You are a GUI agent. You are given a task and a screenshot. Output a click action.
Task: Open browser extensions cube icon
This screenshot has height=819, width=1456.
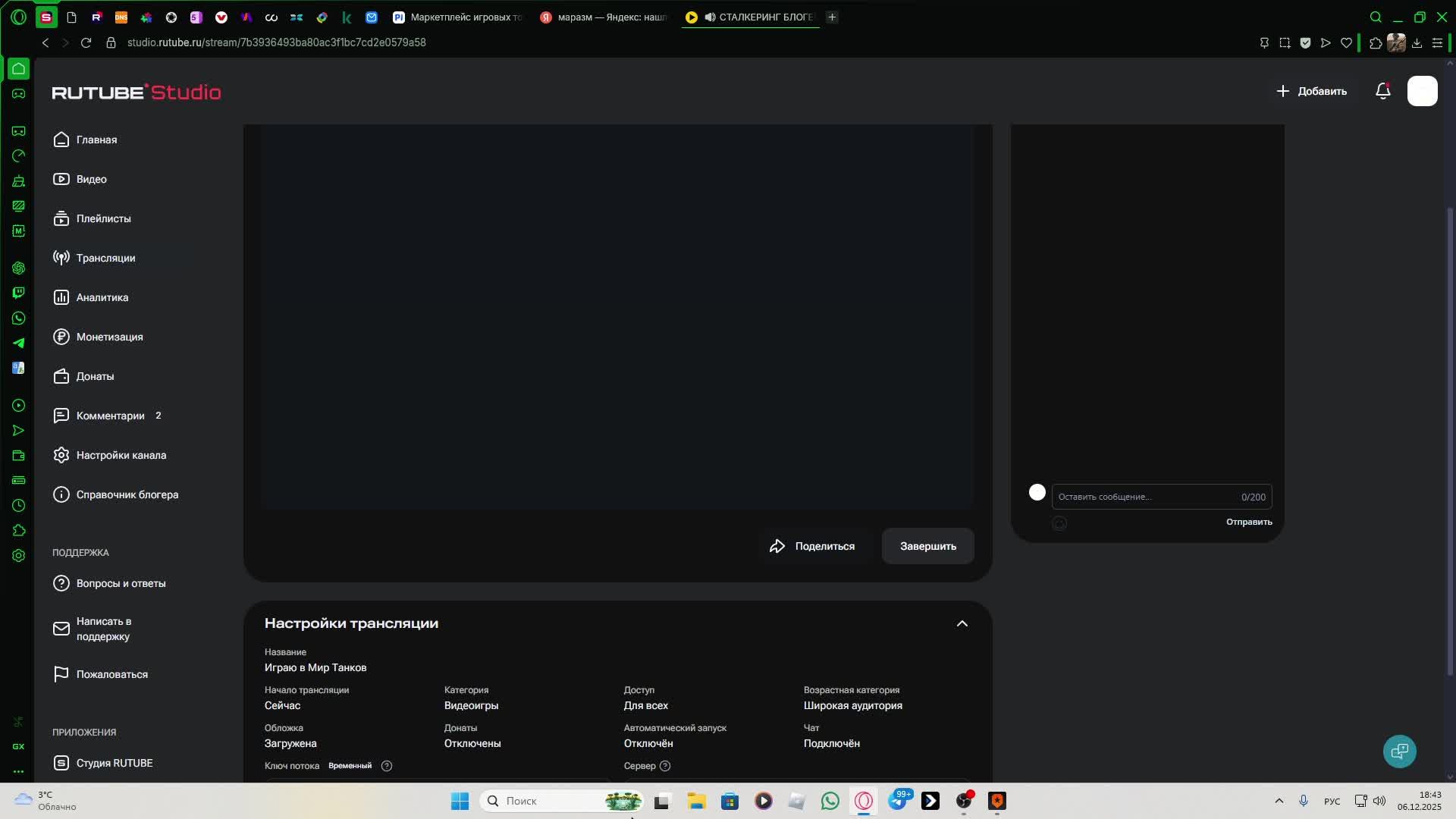1376,42
